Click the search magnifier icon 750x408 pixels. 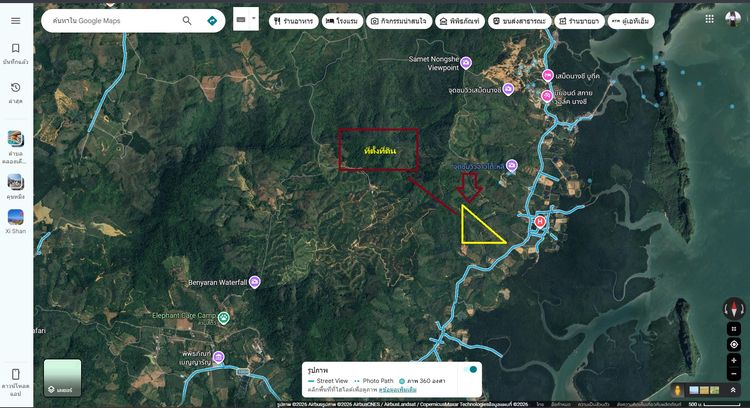(187, 21)
